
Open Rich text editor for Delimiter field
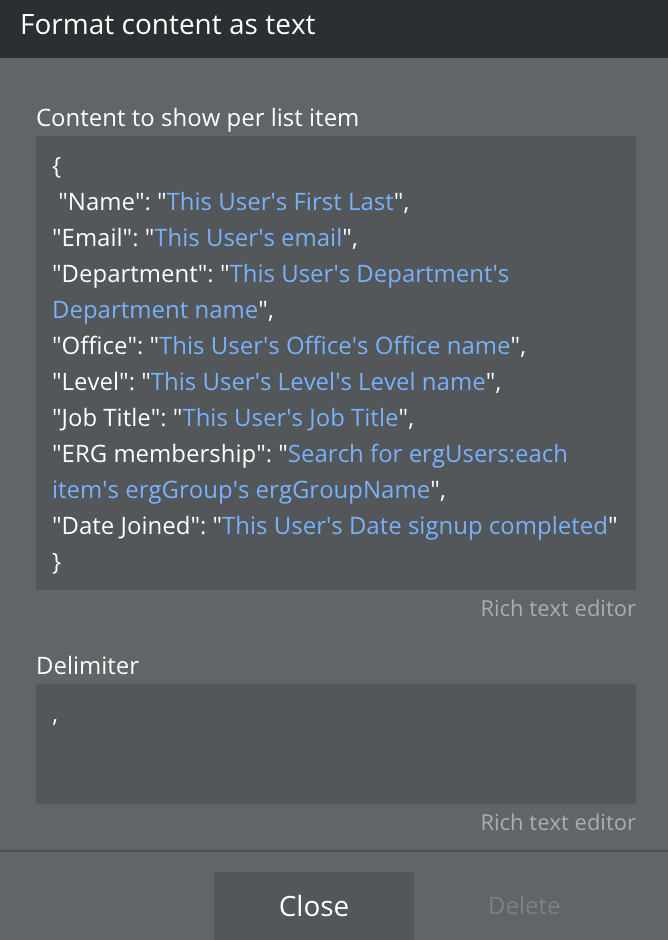[558, 822]
